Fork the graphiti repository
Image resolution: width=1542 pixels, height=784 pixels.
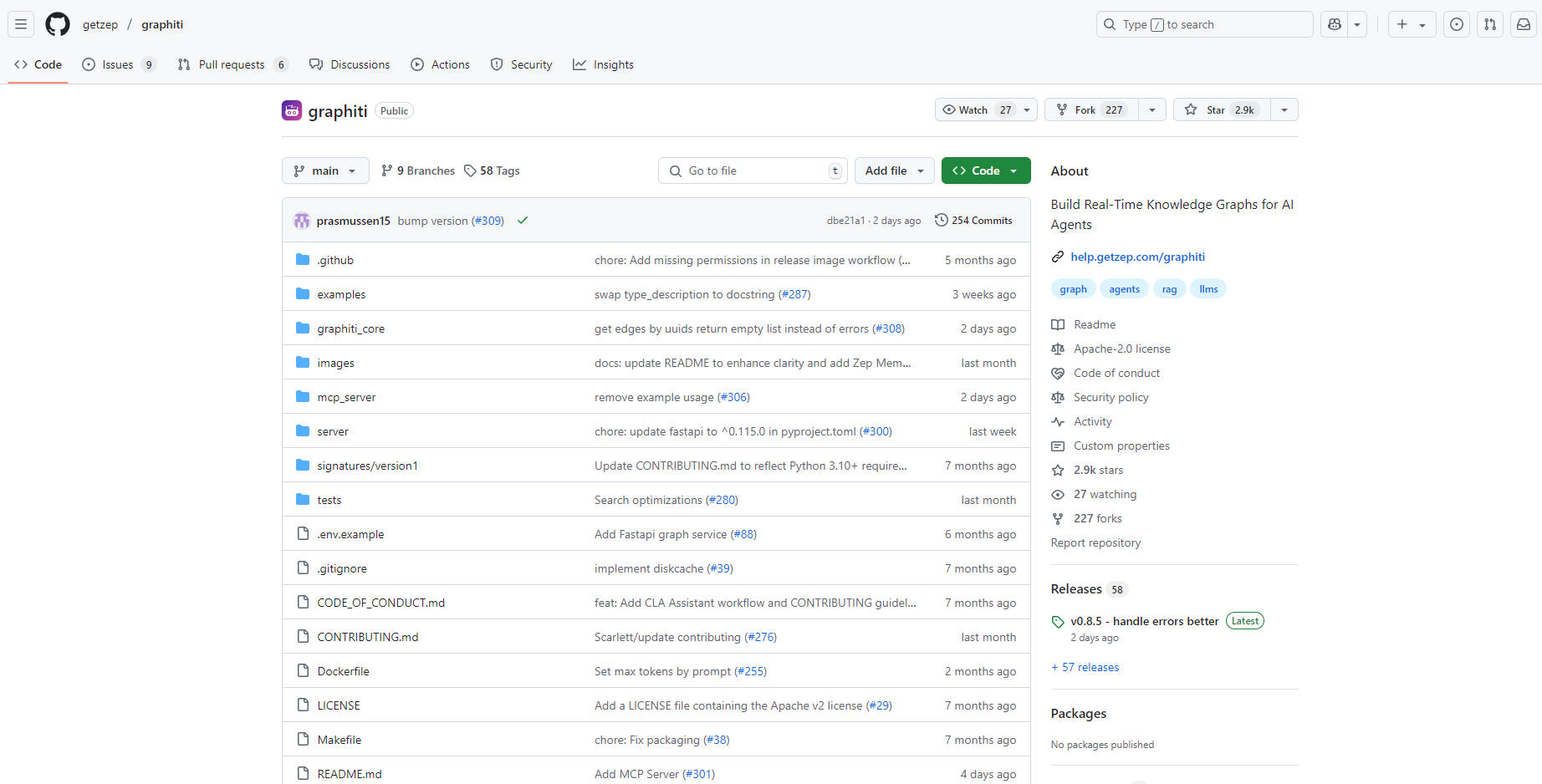(x=1091, y=109)
